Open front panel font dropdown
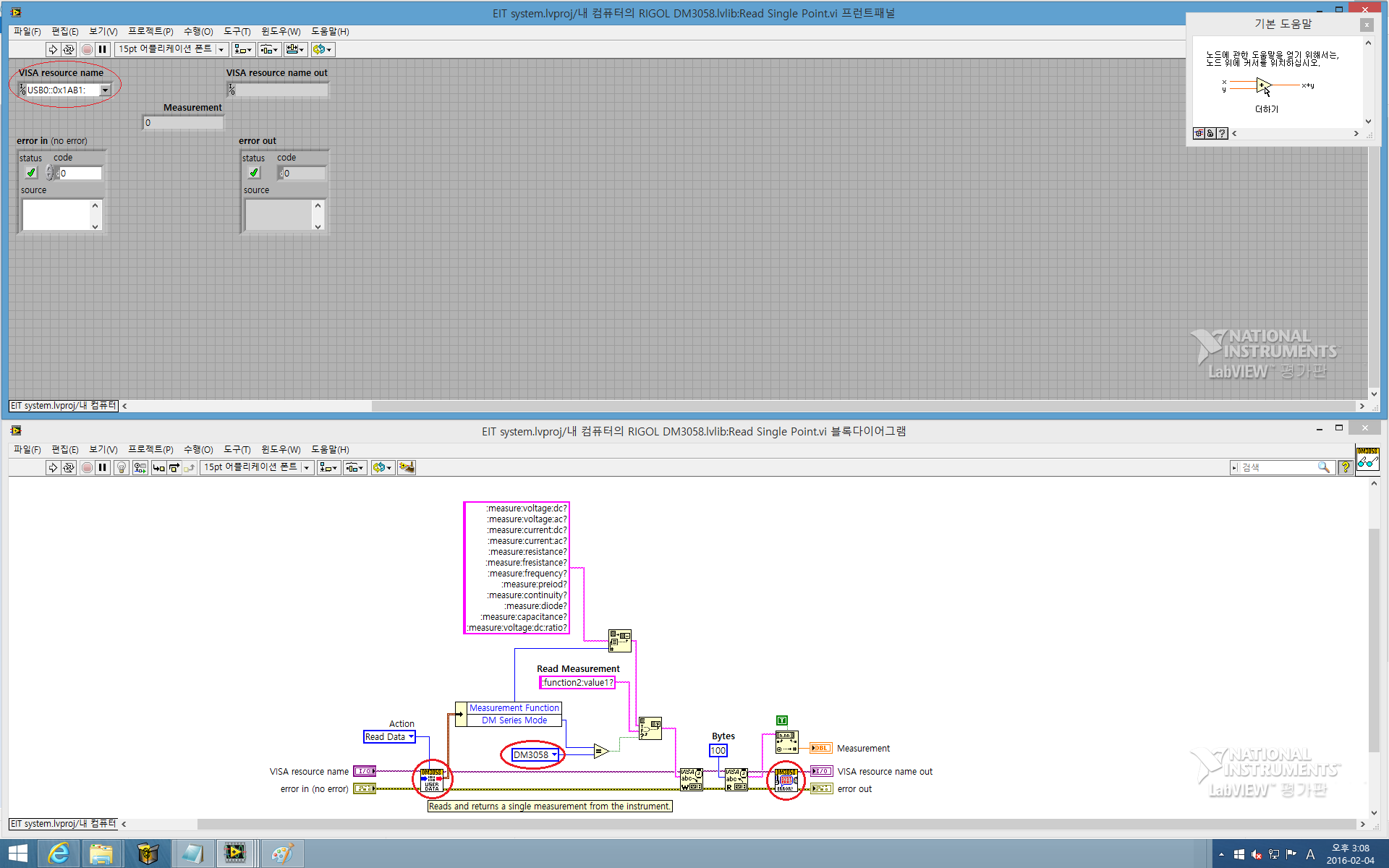1389x868 pixels. pyautogui.click(x=171, y=49)
